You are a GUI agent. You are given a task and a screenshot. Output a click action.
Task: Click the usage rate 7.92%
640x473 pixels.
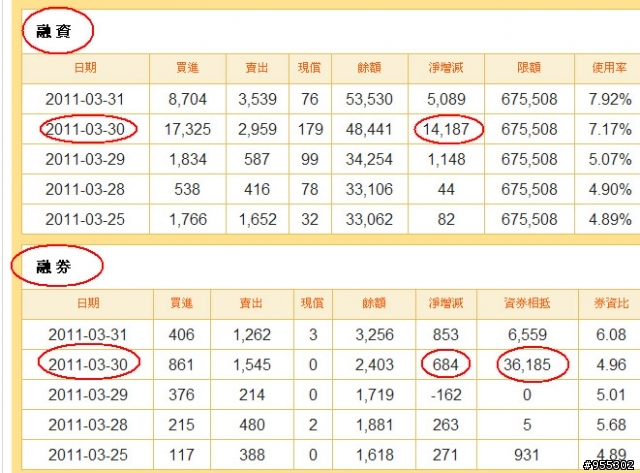[610, 99]
